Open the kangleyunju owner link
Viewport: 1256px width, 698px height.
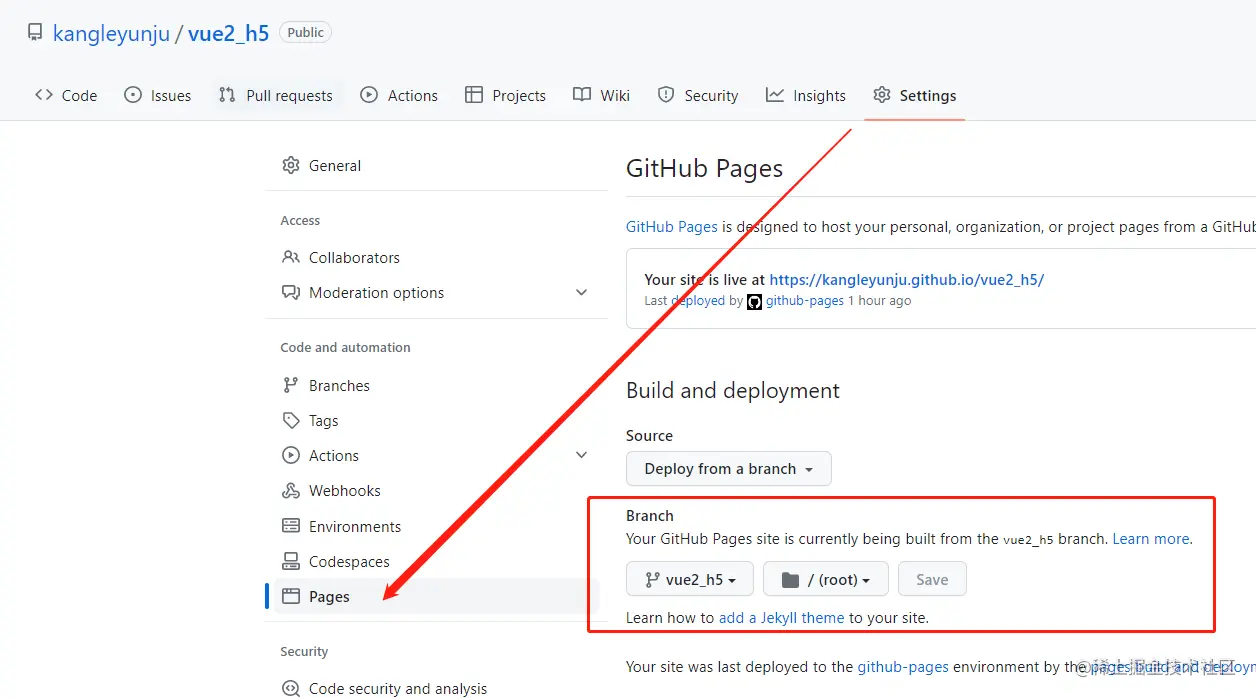[111, 33]
